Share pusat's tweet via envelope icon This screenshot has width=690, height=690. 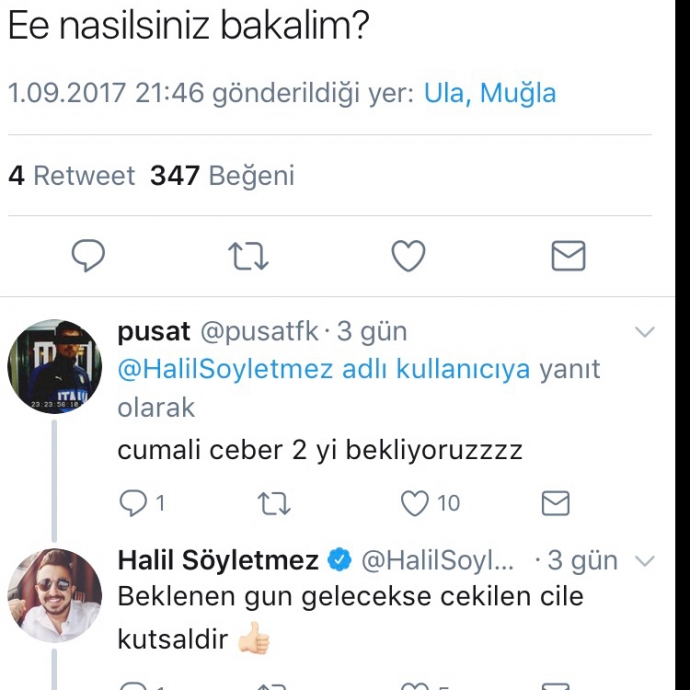click(x=555, y=503)
